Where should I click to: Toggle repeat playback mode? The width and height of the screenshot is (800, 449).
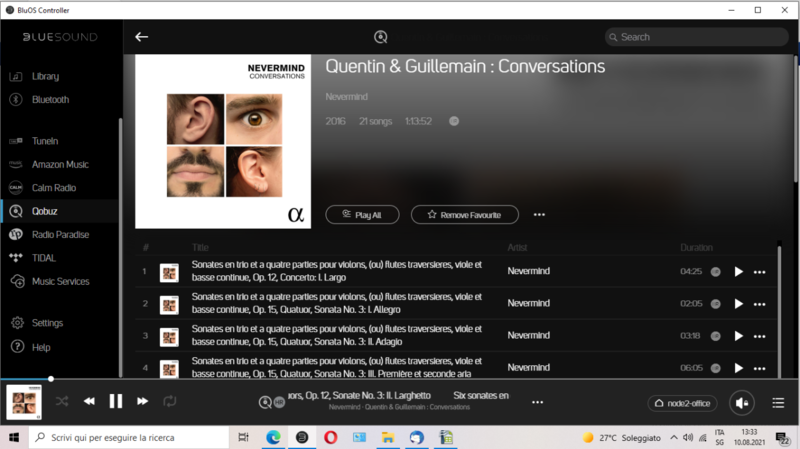[x=170, y=401]
